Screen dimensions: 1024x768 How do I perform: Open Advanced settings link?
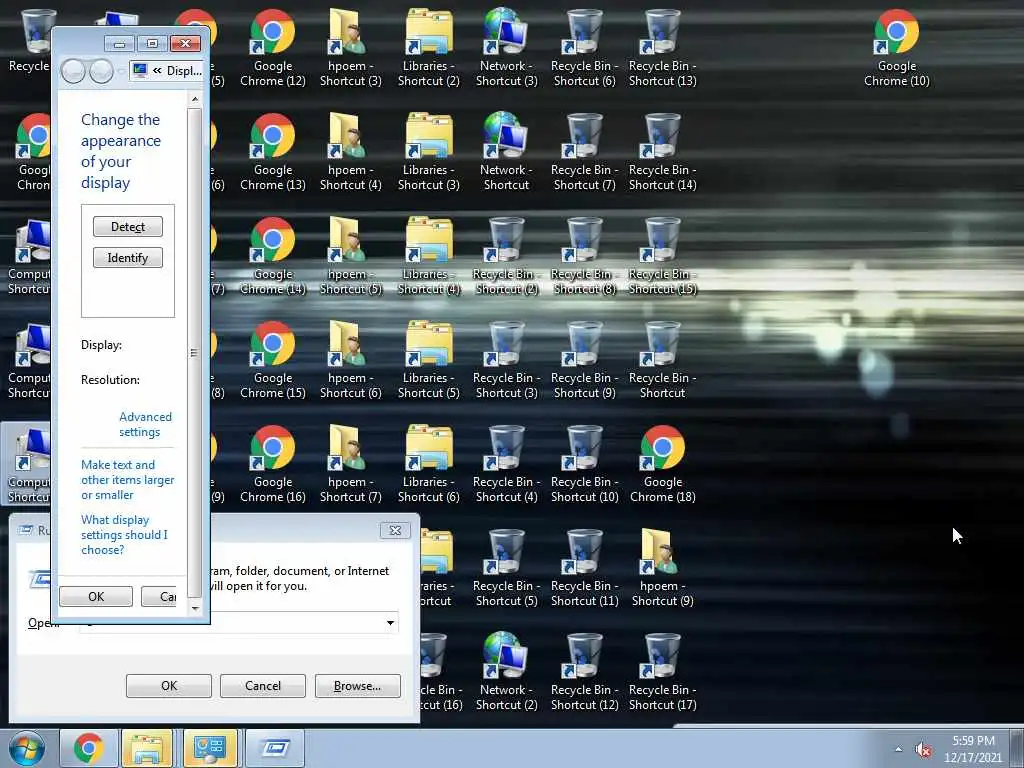[x=145, y=424]
